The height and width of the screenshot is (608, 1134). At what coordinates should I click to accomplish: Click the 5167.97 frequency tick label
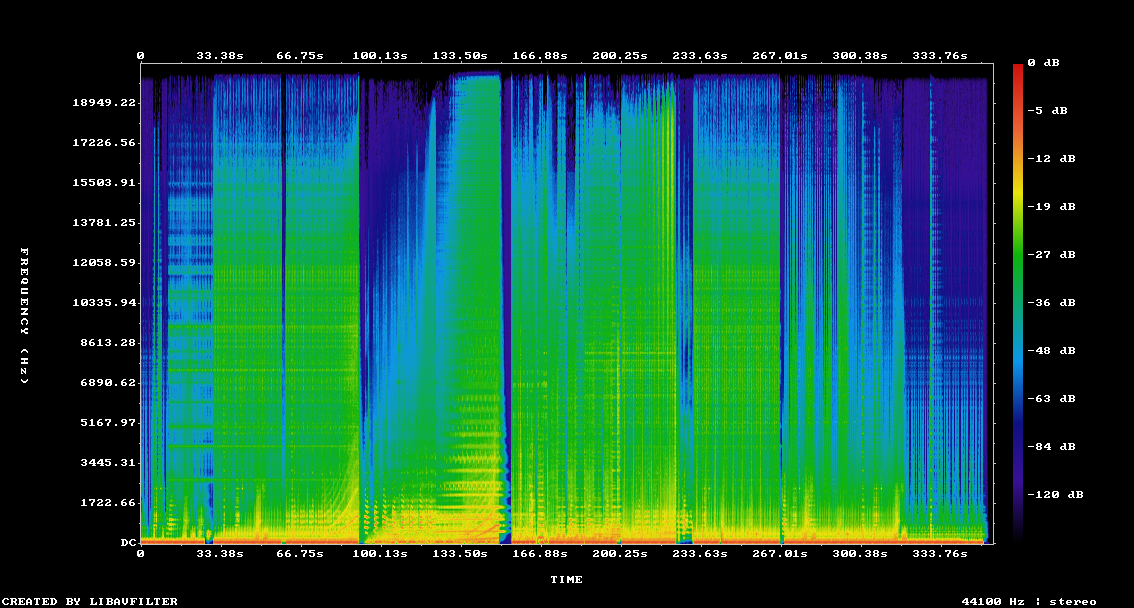[108, 423]
